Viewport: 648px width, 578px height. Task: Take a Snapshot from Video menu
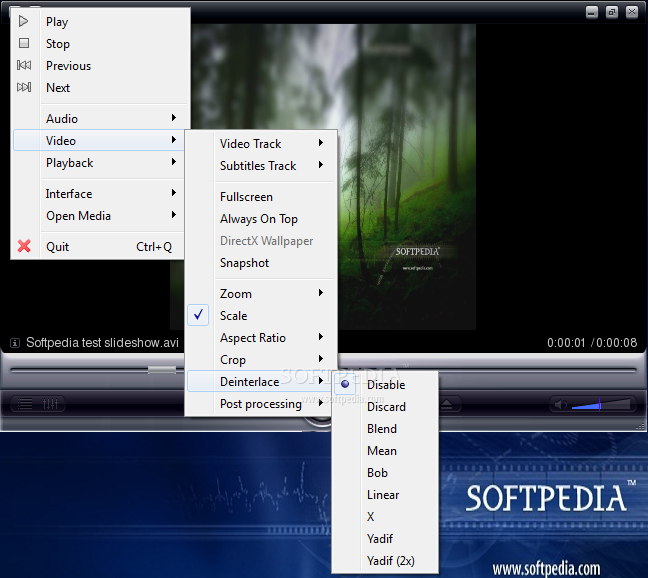[x=260, y=263]
